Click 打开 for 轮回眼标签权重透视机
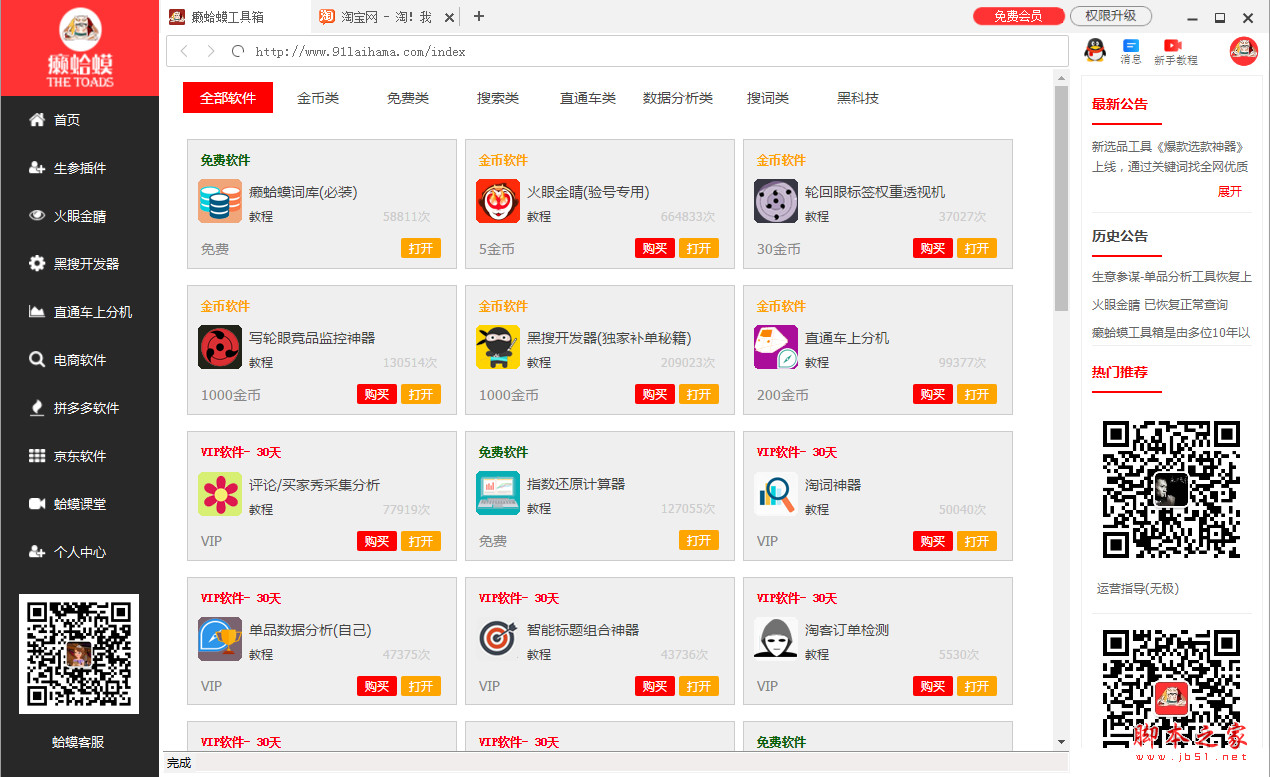Screen dimensions: 1270x777 pos(977,248)
